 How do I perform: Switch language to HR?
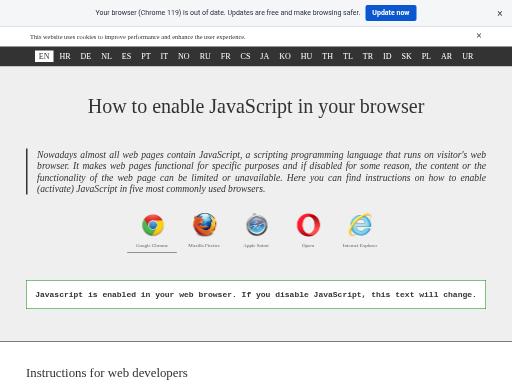click(65, 56)
